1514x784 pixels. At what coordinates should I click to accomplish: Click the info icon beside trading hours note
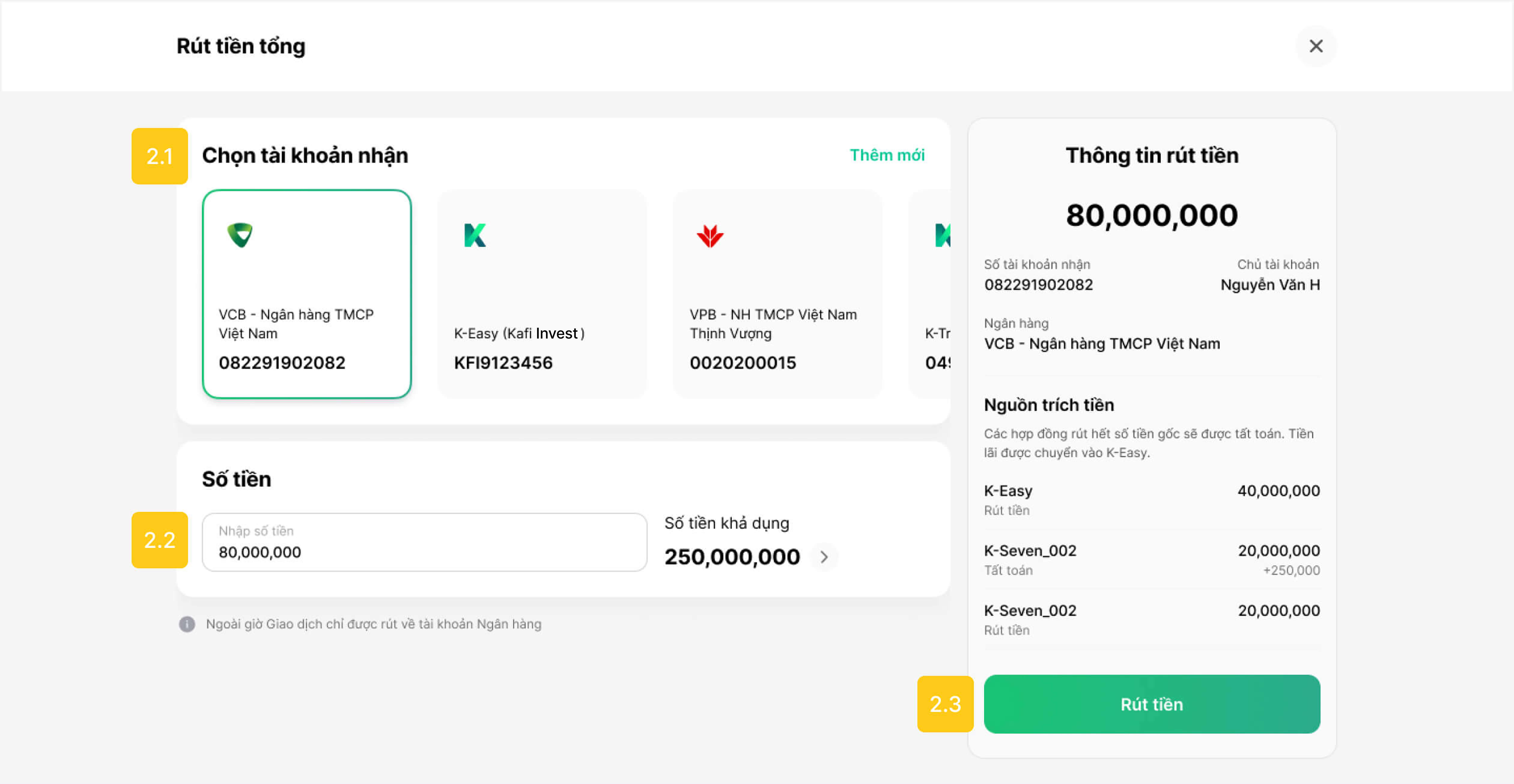(x=187, y=624)
